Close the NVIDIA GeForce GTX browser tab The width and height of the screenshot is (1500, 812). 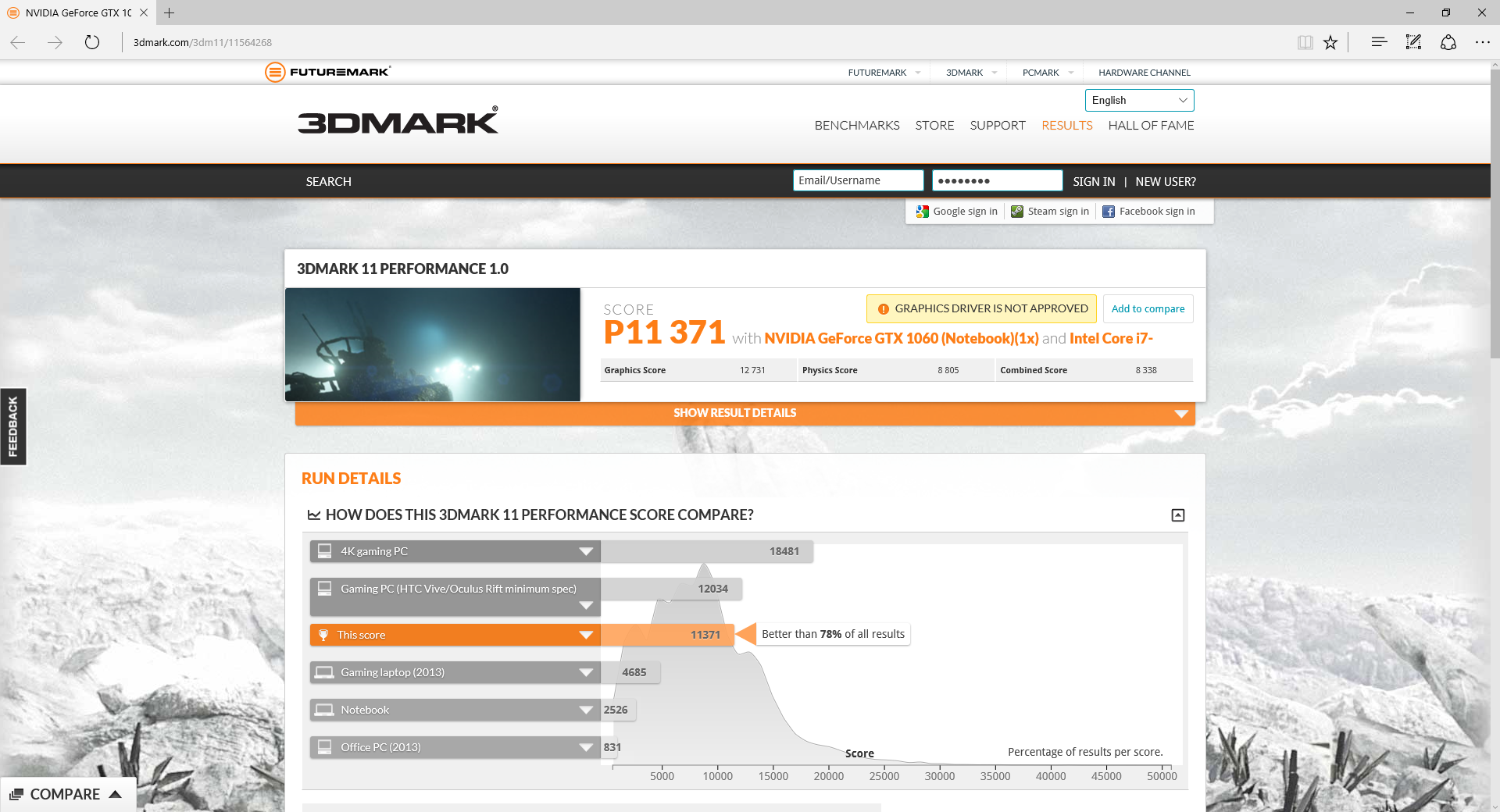(144, 12)
